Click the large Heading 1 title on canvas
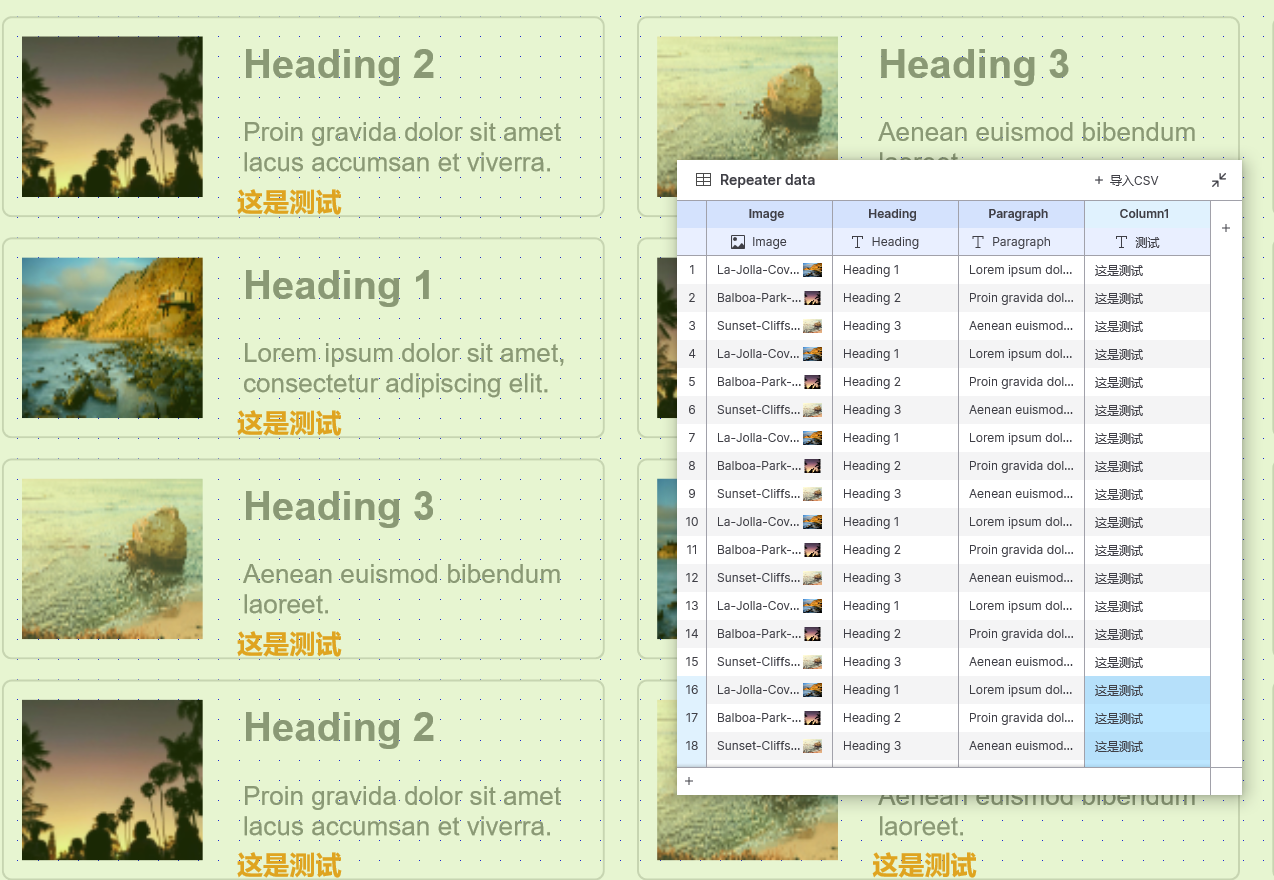 click(x=338, y=286)
